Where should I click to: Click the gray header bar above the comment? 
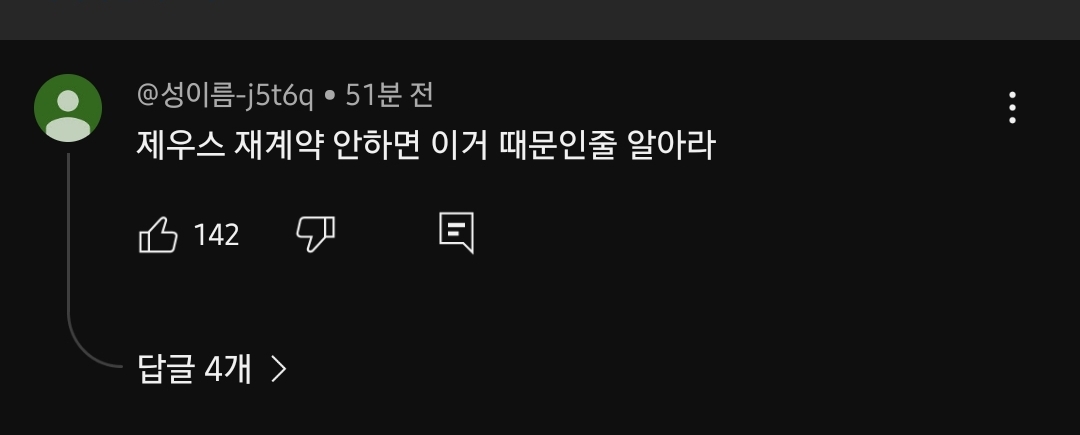pos(540,19)
